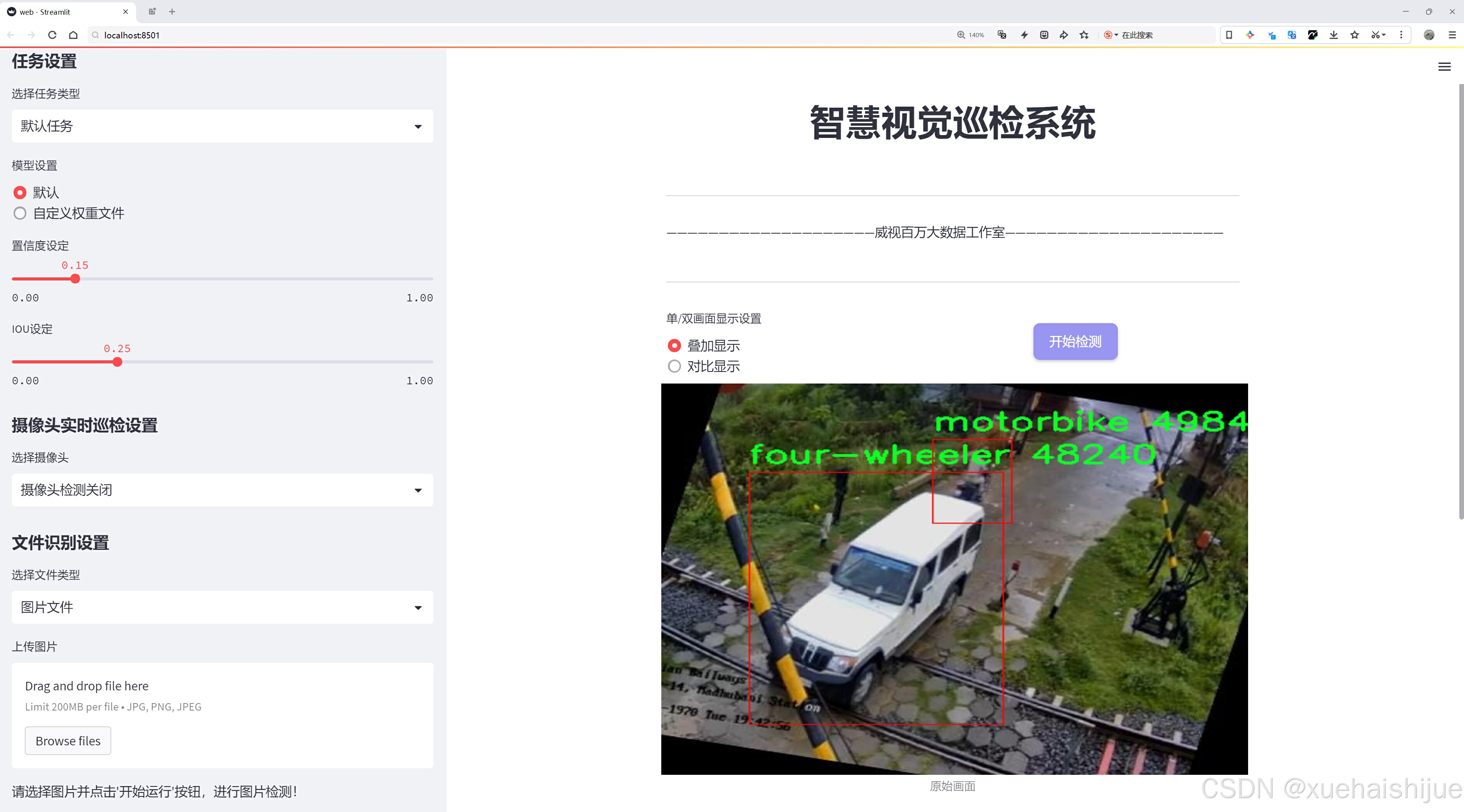
Task: Click the downloads arrow icon
Action: [x=1333, y=35]
